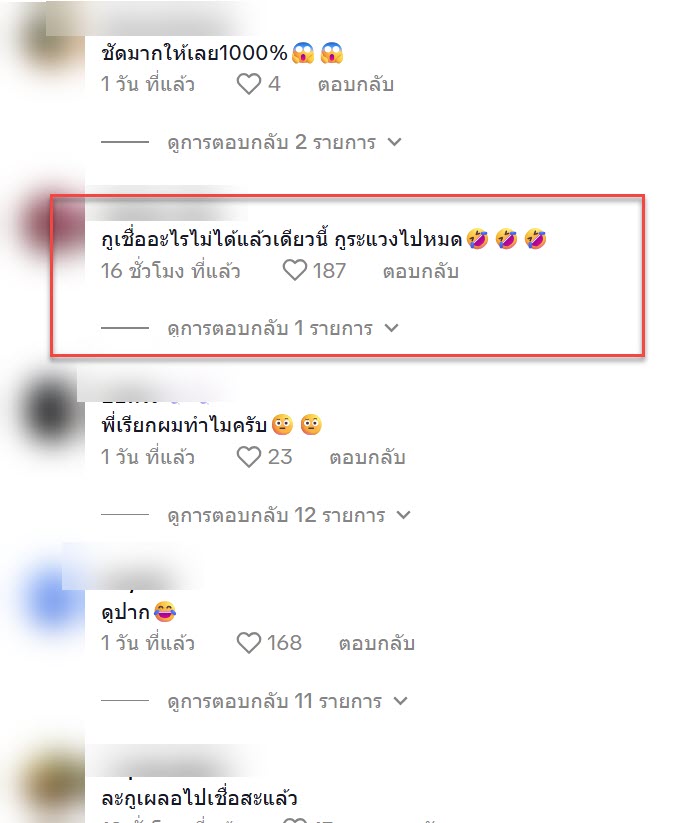Reply to the พี่เรียกผมทำไมครับ comment
Image resolution: width=679 pixels, height=823 pixels.
367,457
